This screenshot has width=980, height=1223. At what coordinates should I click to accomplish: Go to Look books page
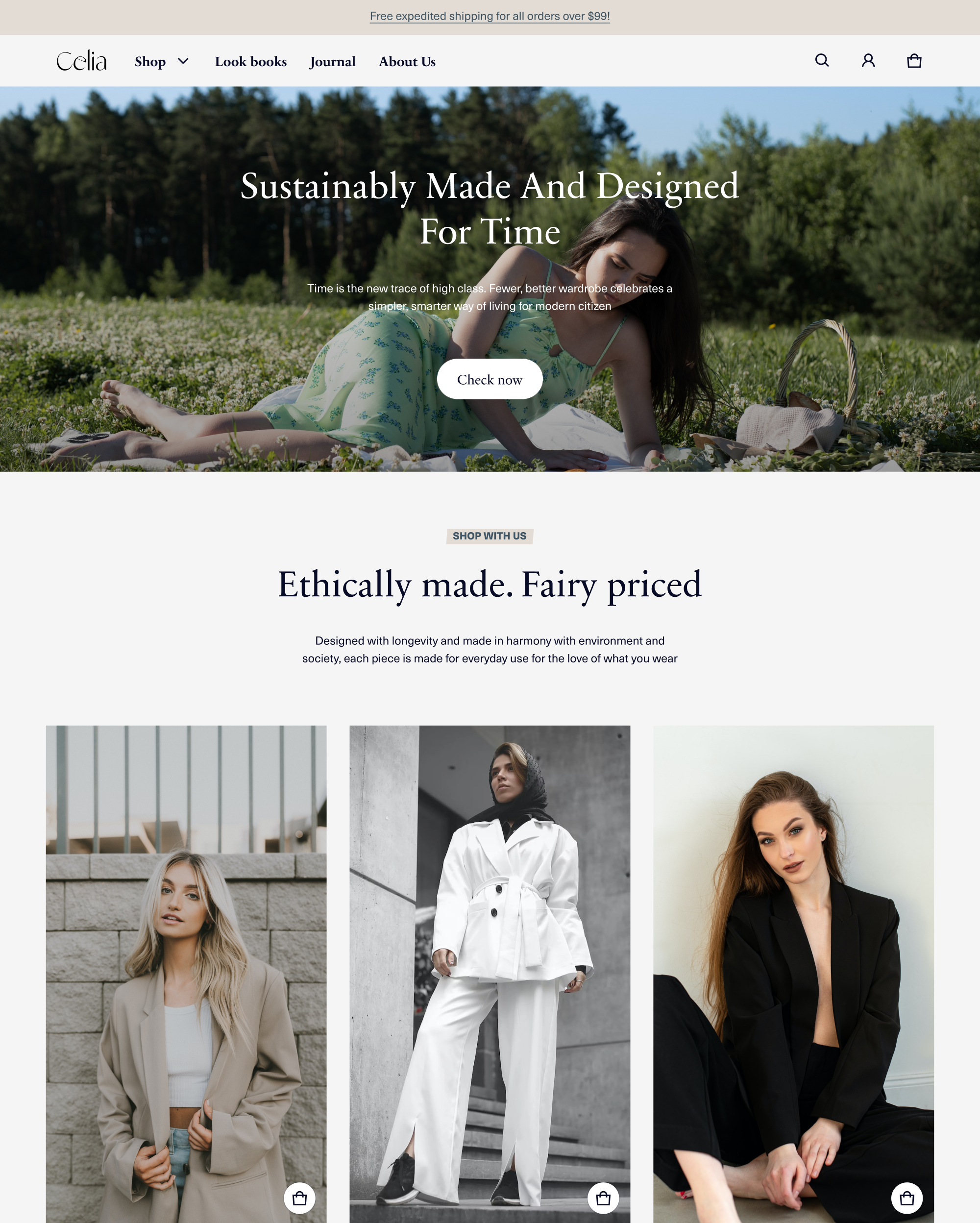pyautogui.click(x=251, y=61)
